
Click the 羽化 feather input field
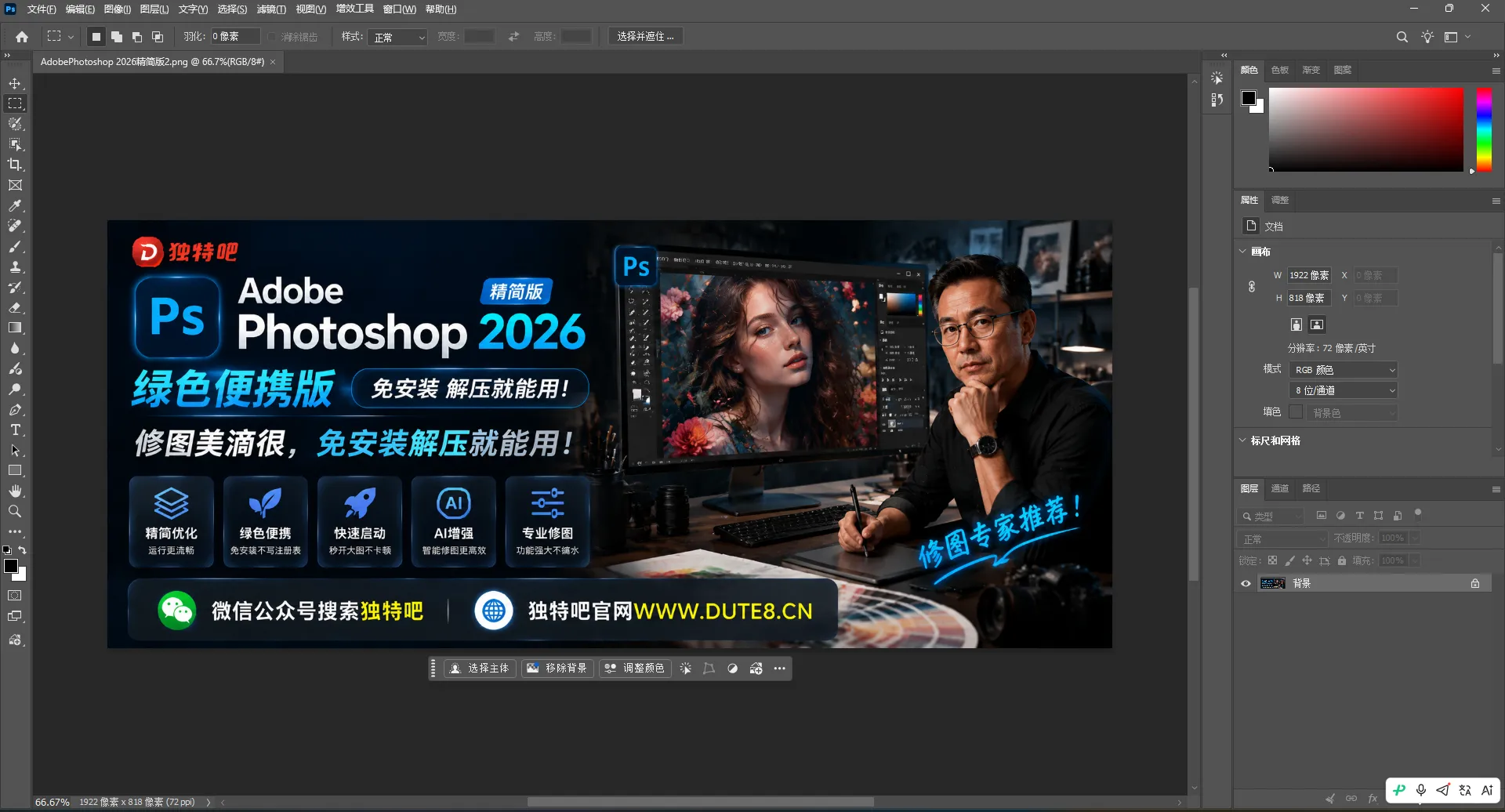pyautogui.click(x=235, y=37)
